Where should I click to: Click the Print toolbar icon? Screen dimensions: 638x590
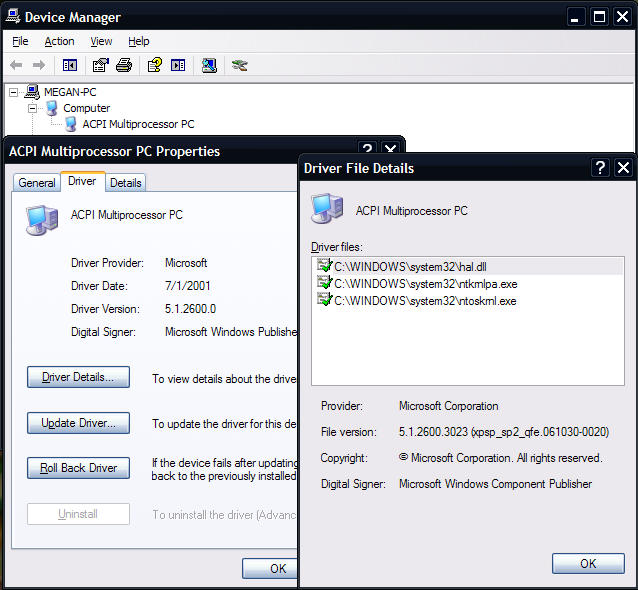[x=124, y=65]
